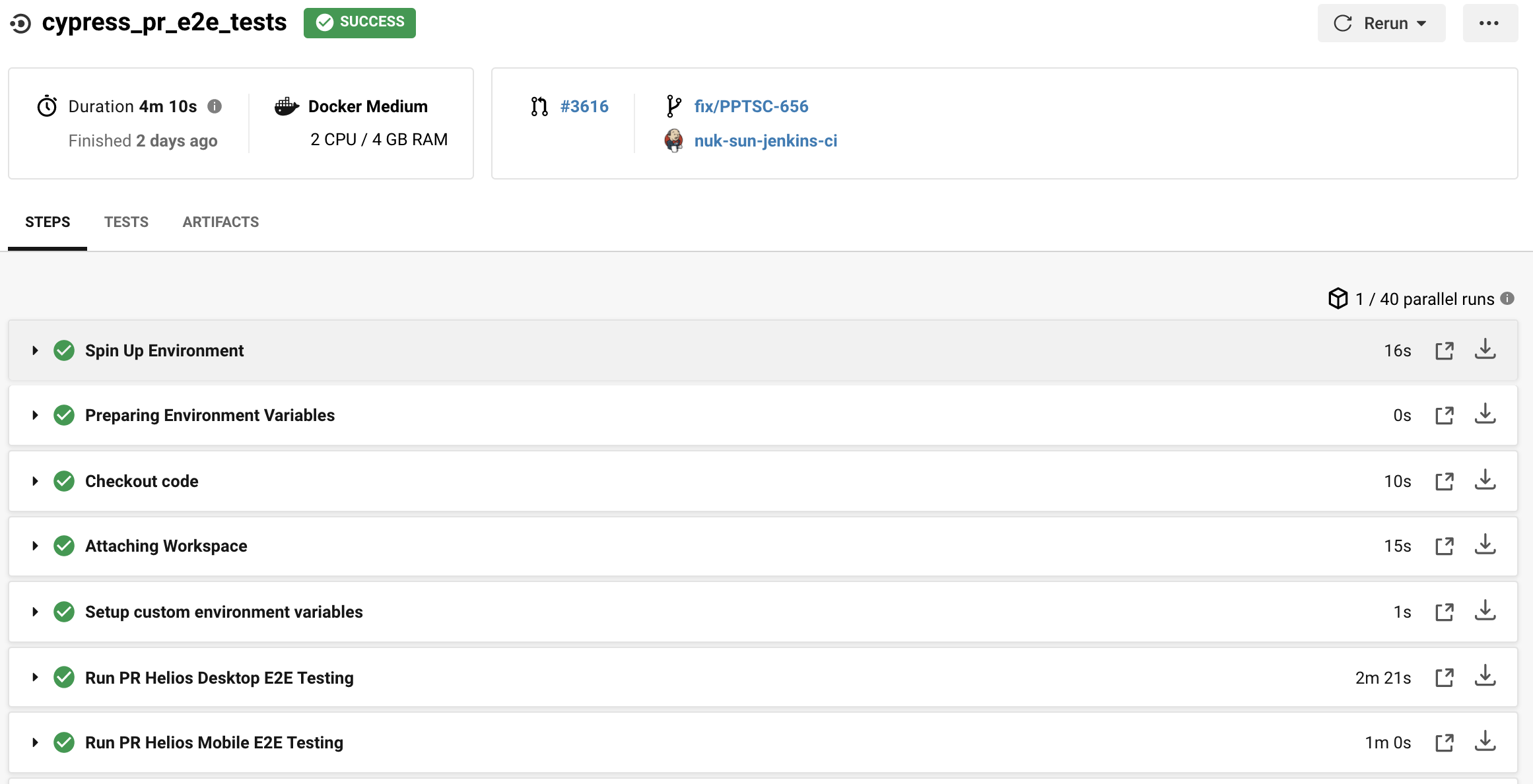Image resolution: width=1533 pixels, height=784 pixels.
Task: Open Run PR Helios Desktop output externally
Action: click(1444, 678)
